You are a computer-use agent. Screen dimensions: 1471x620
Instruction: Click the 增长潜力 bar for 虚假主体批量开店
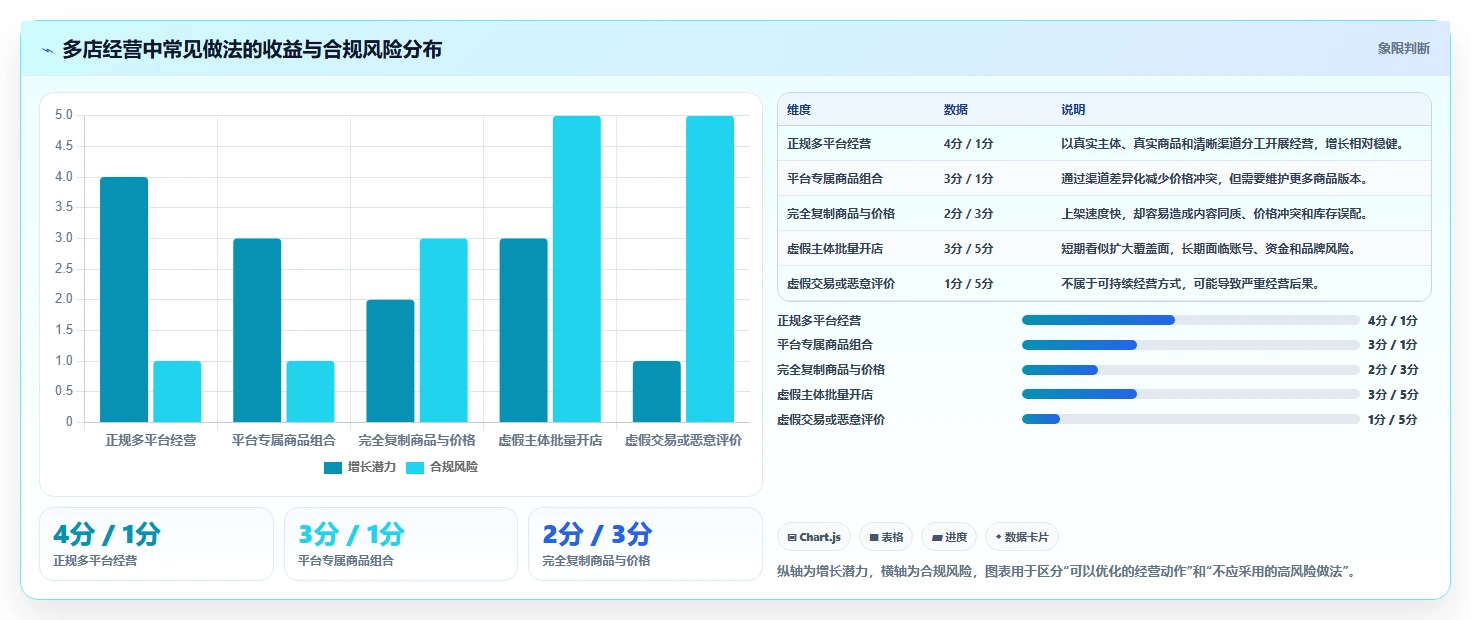pyautogui.click(x=523, y=330)
